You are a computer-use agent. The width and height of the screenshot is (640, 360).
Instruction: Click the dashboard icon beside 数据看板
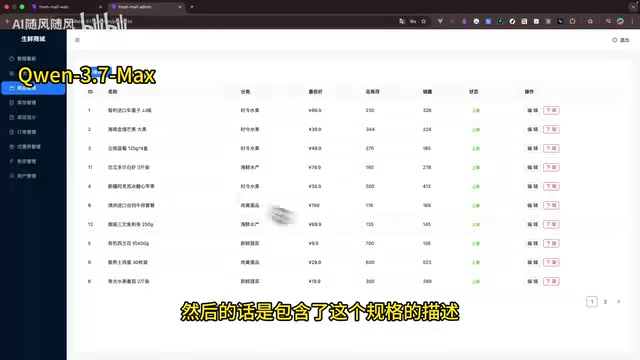tap(11, 59)
